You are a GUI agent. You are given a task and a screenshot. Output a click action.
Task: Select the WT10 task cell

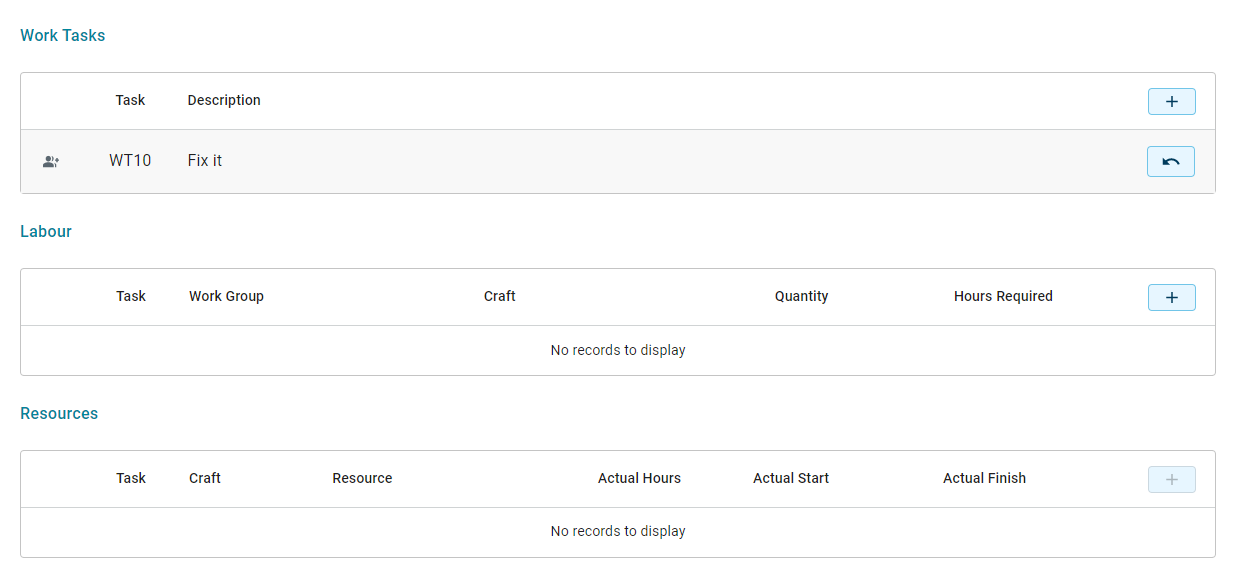pyautogui.click(x=130, y=160)
